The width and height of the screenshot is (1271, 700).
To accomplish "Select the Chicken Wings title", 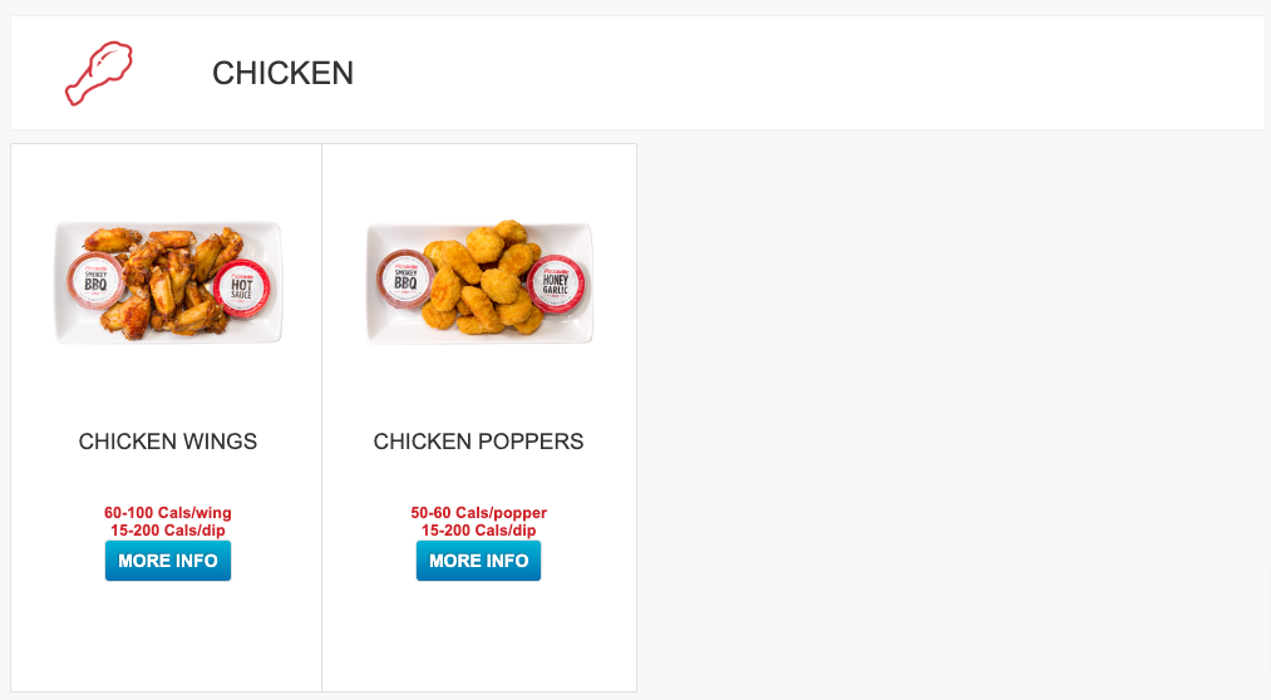I will tap(168, 441).
